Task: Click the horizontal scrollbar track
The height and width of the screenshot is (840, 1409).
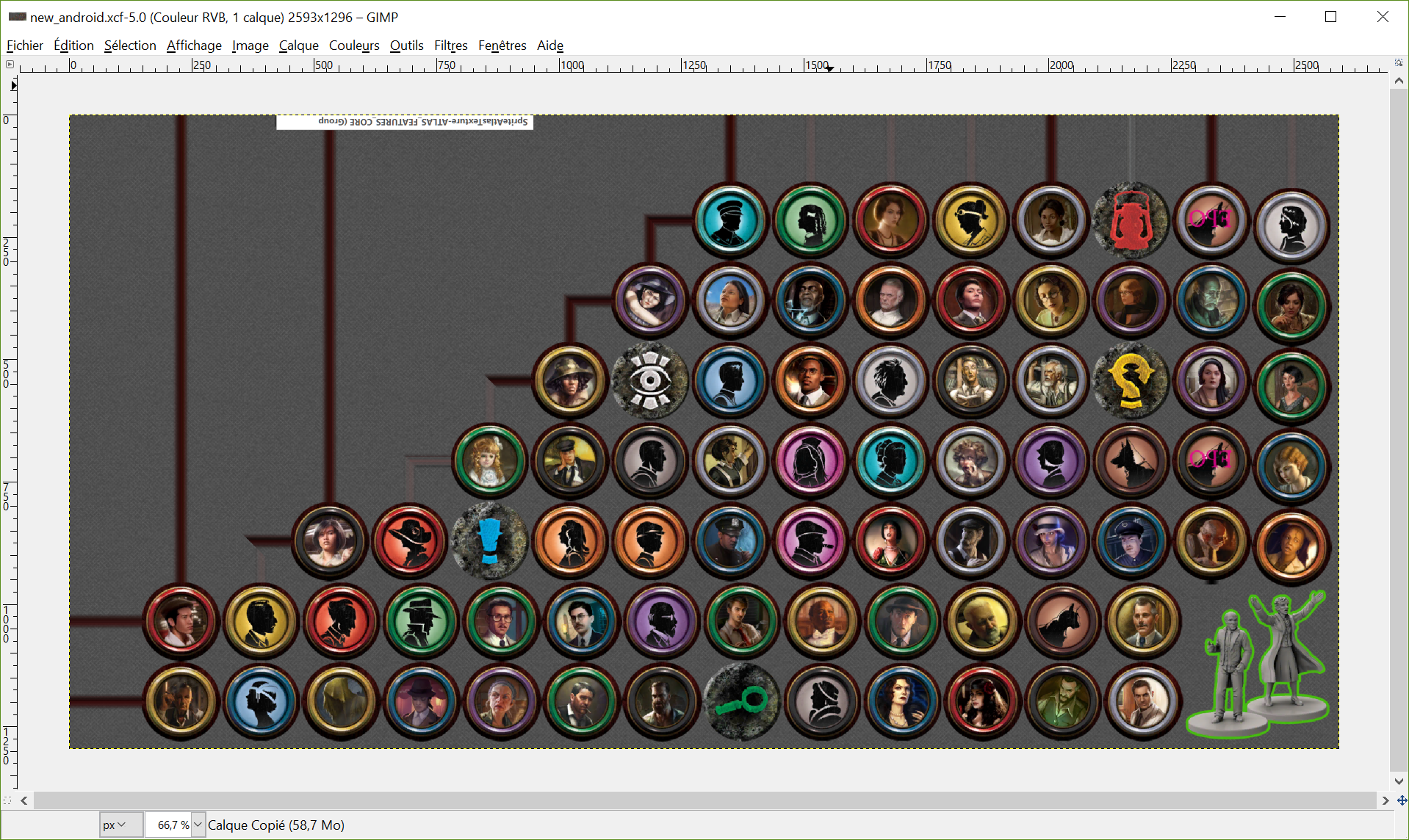Action: click(704, 800)
